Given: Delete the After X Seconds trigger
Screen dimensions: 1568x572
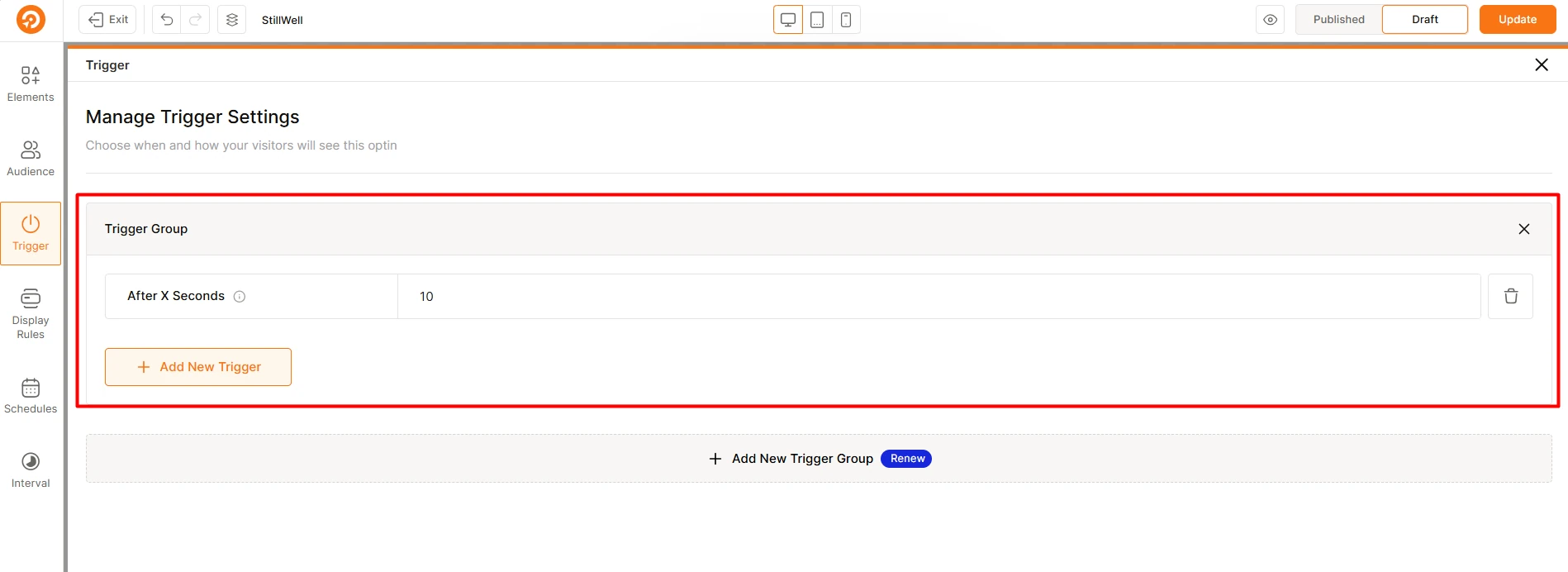Looking at the screenshot, I should tap(1510, 296).
